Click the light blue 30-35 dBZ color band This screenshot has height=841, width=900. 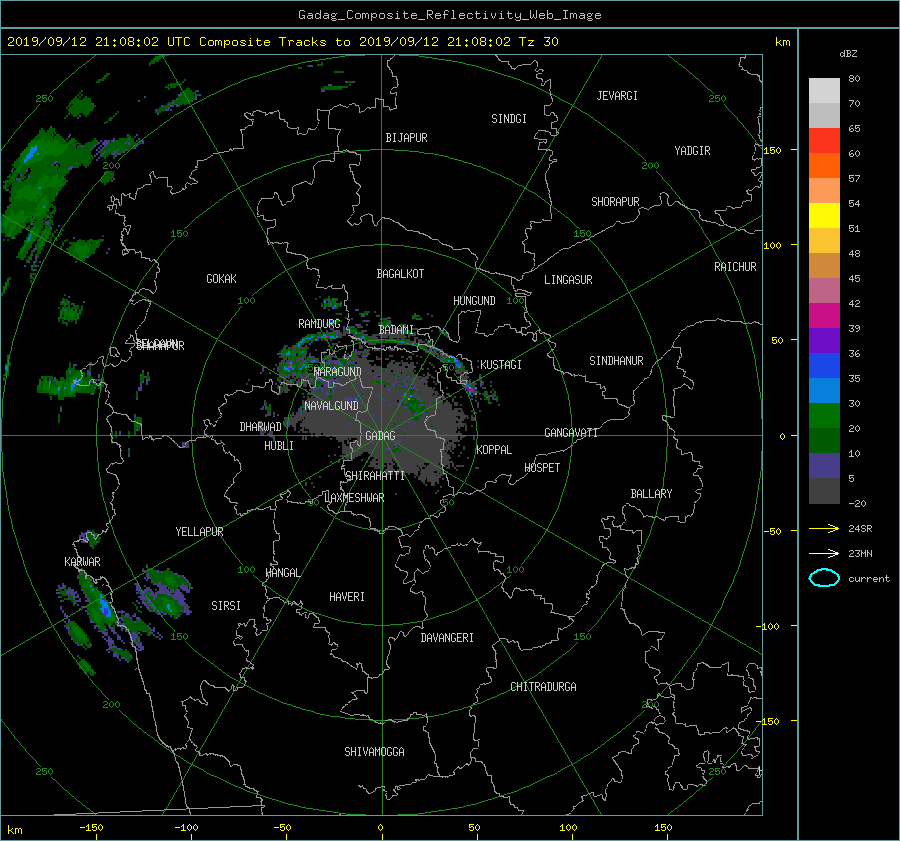click(x=824, y=391)
